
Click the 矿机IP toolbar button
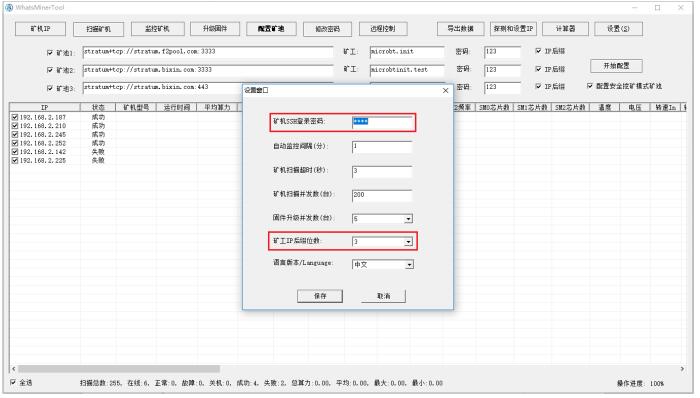click(40, 29)
